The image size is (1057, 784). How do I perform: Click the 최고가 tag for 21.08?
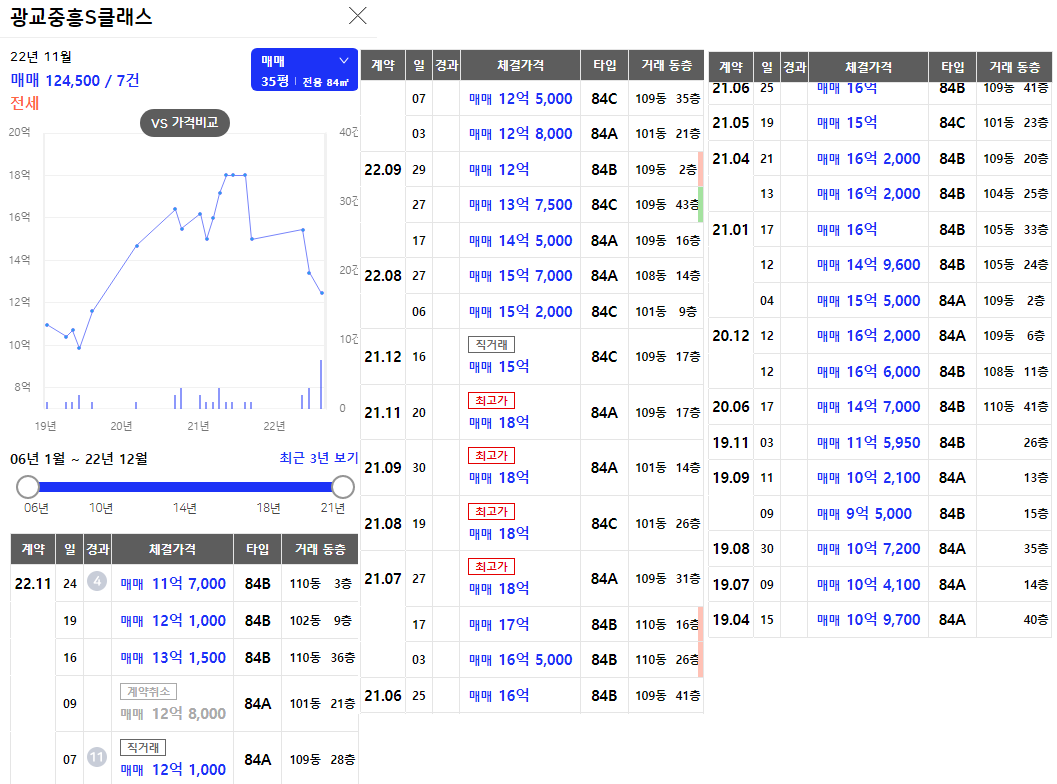tap(491, 512)
